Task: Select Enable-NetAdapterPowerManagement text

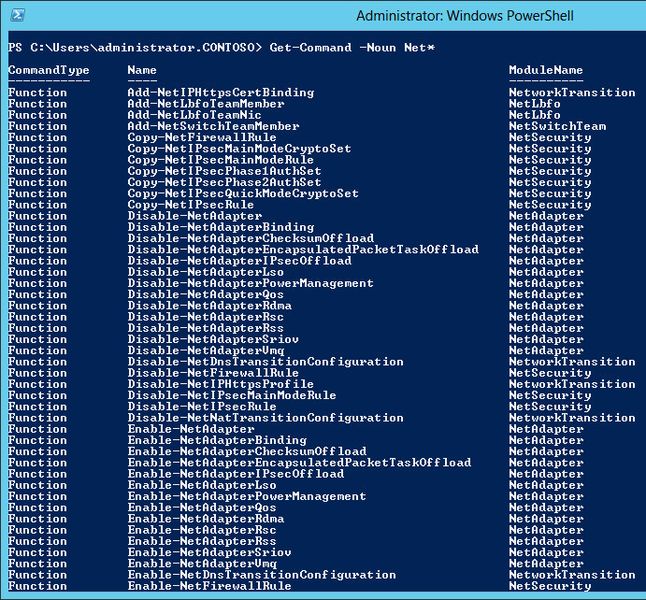Action: [247, 496]
